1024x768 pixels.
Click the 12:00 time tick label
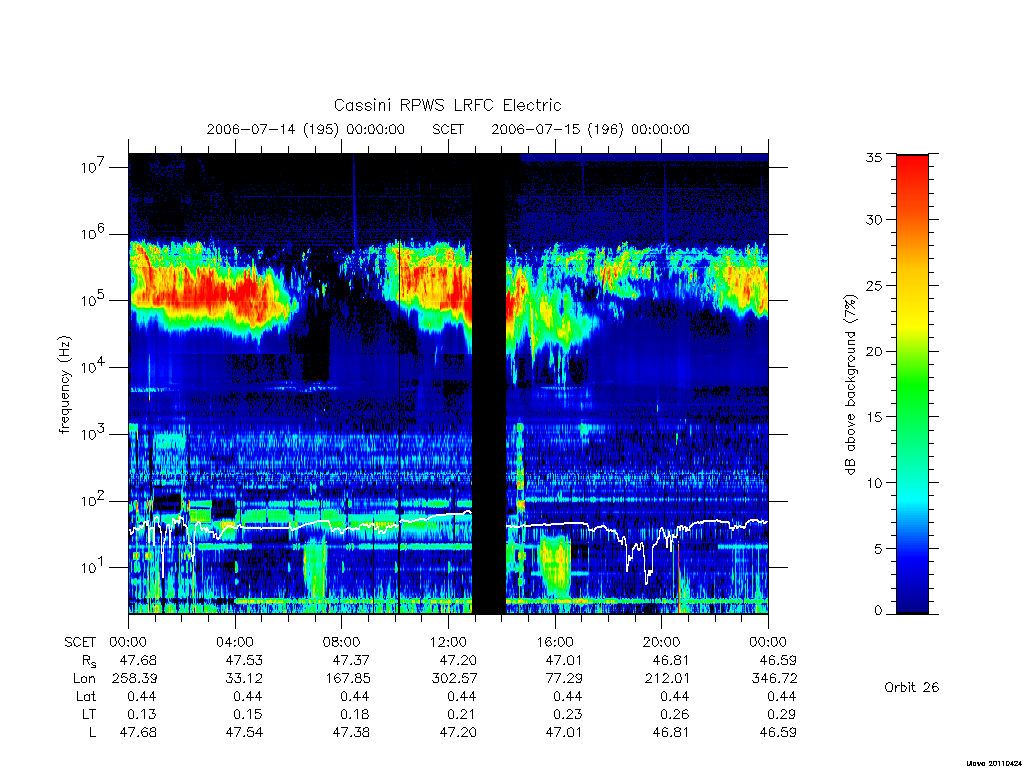tap(448, 642)
